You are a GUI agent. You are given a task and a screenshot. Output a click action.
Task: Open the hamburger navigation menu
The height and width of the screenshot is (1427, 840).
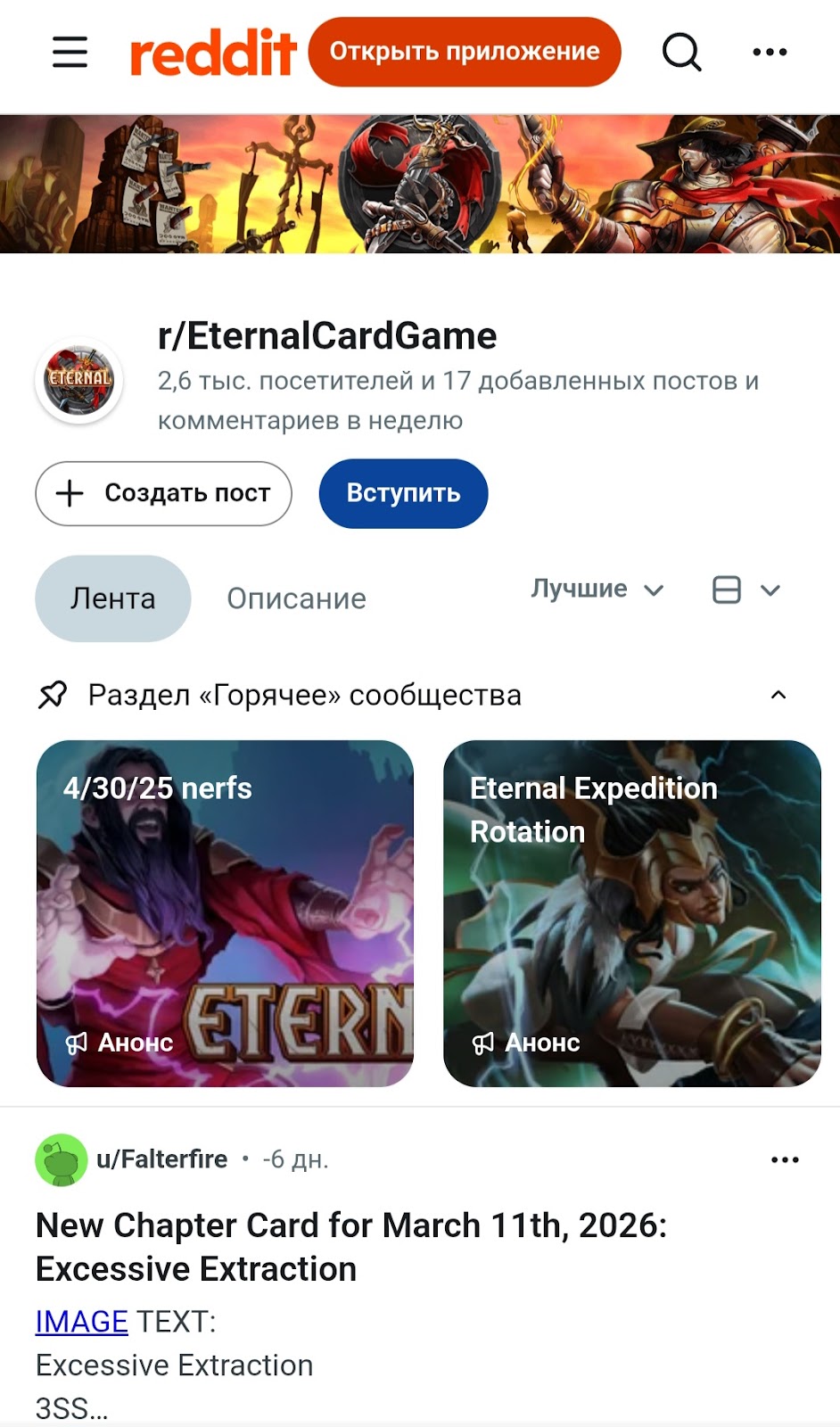(x=70, y=52)
